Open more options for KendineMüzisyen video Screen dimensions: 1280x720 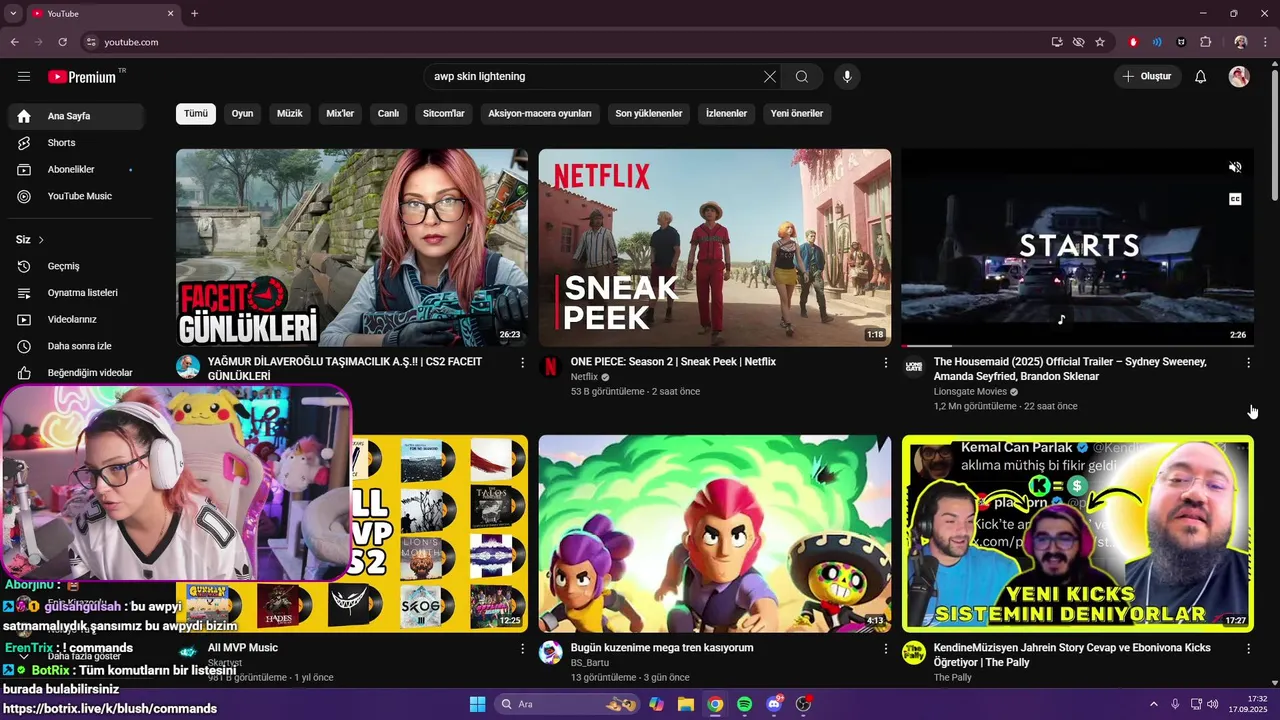tap(1248, 648)
